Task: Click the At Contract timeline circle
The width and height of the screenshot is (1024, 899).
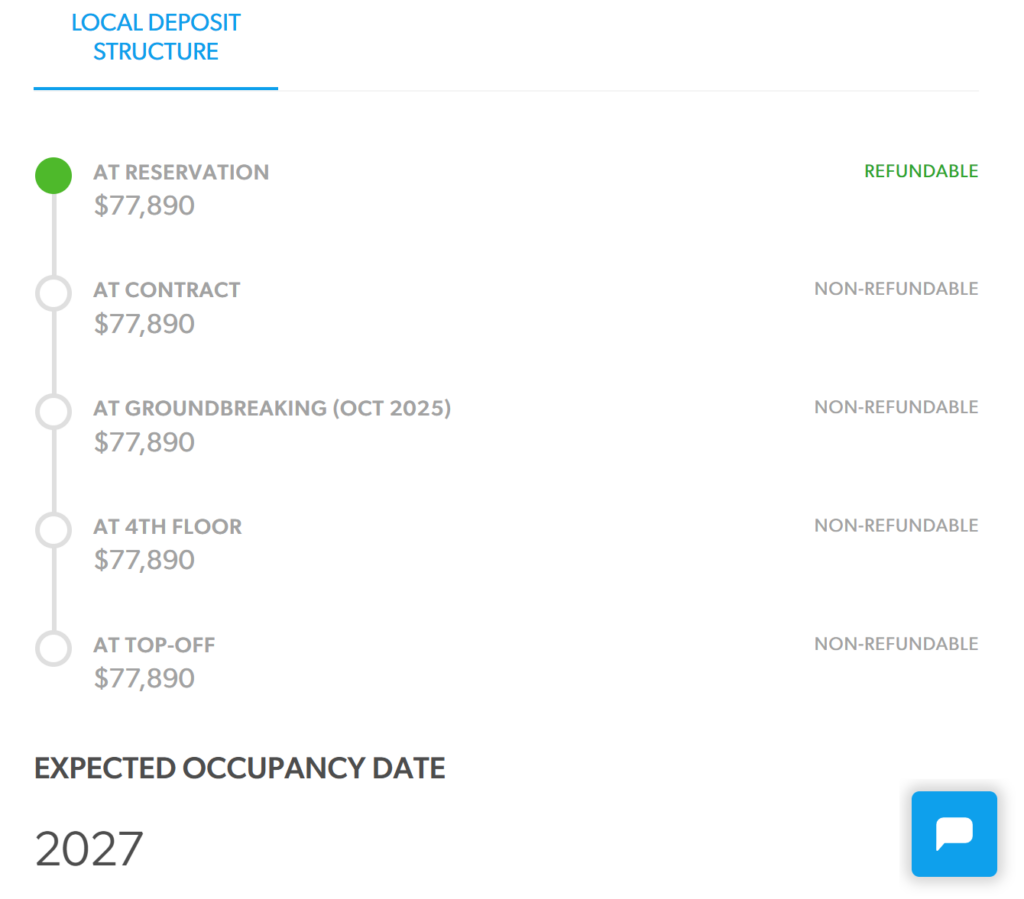Action: coord(54,293)
